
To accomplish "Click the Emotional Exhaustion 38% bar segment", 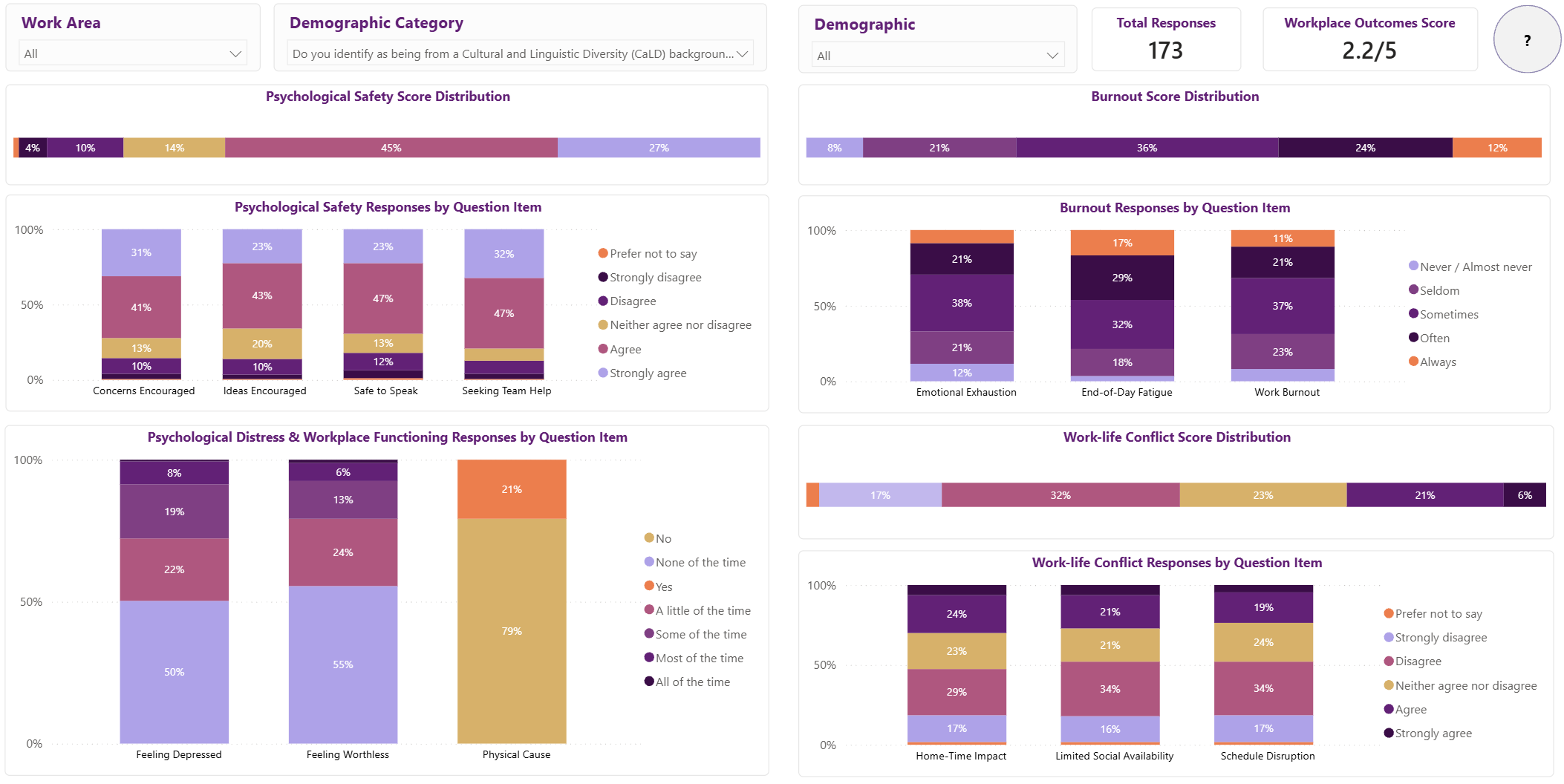I will [962, 303].
